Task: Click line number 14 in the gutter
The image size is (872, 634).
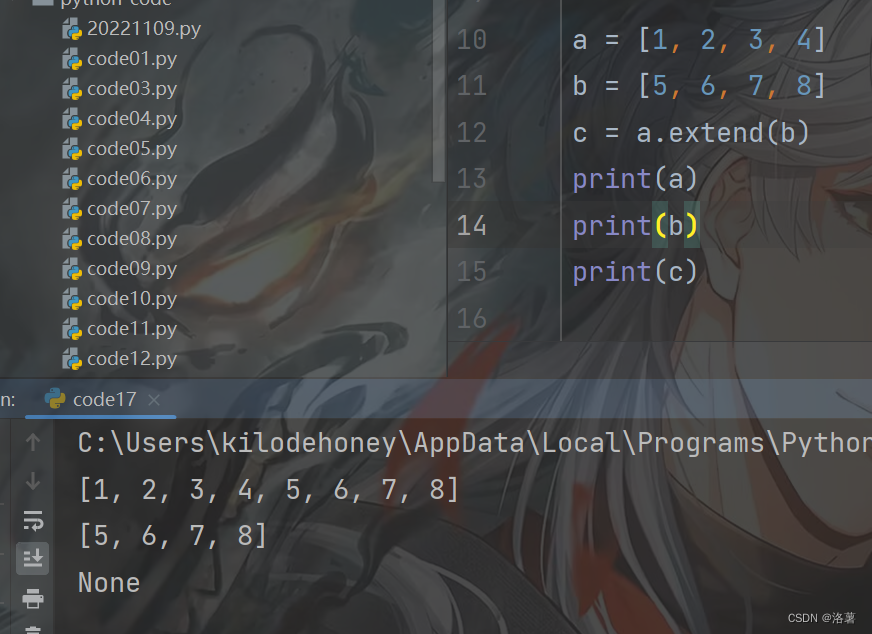Action: coord(472,226)
